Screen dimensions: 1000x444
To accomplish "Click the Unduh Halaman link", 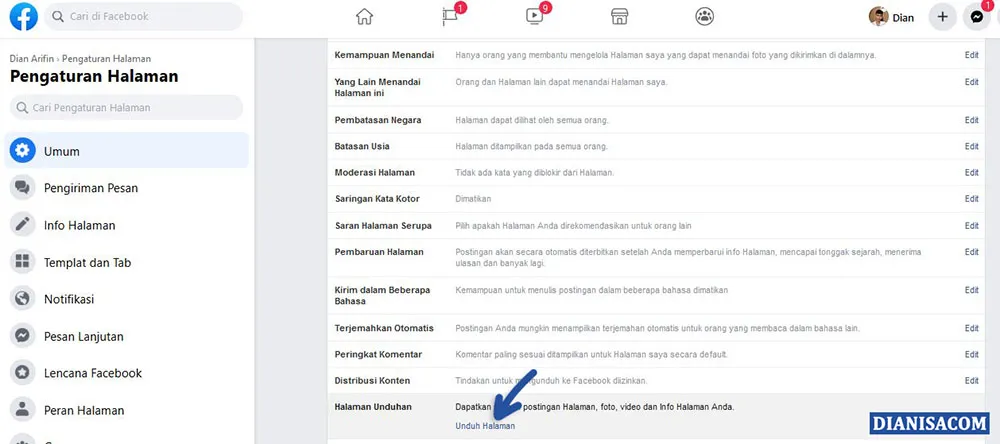I will 485,426.
